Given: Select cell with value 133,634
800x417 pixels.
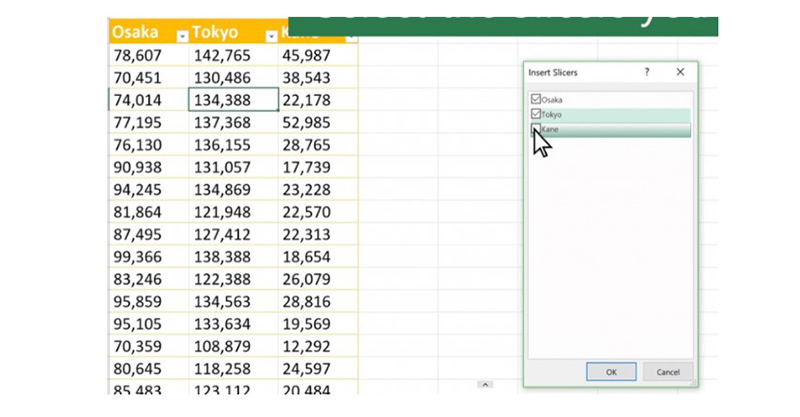Looking at the screenshot, I should point(234,325).
